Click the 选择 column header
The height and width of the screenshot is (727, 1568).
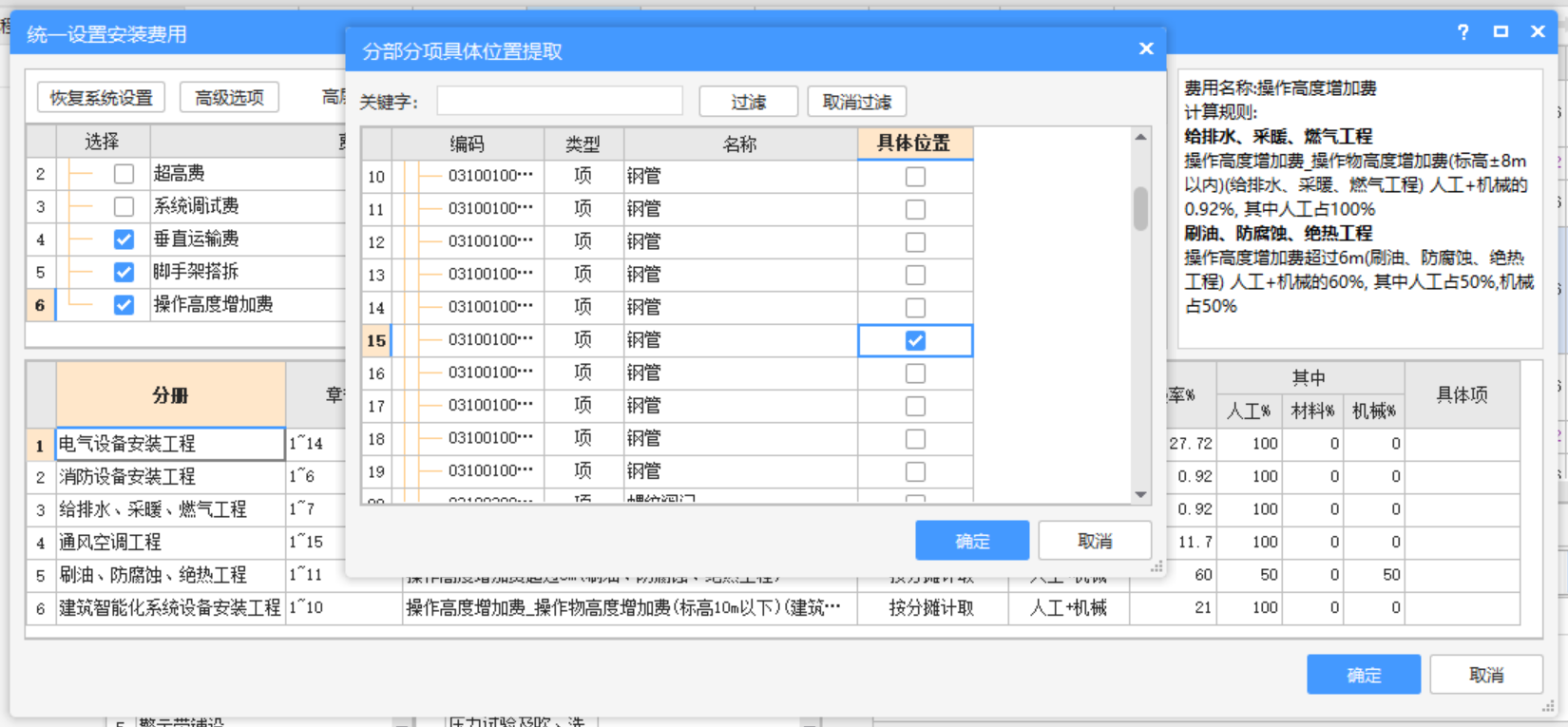click(x=103, y=142)
